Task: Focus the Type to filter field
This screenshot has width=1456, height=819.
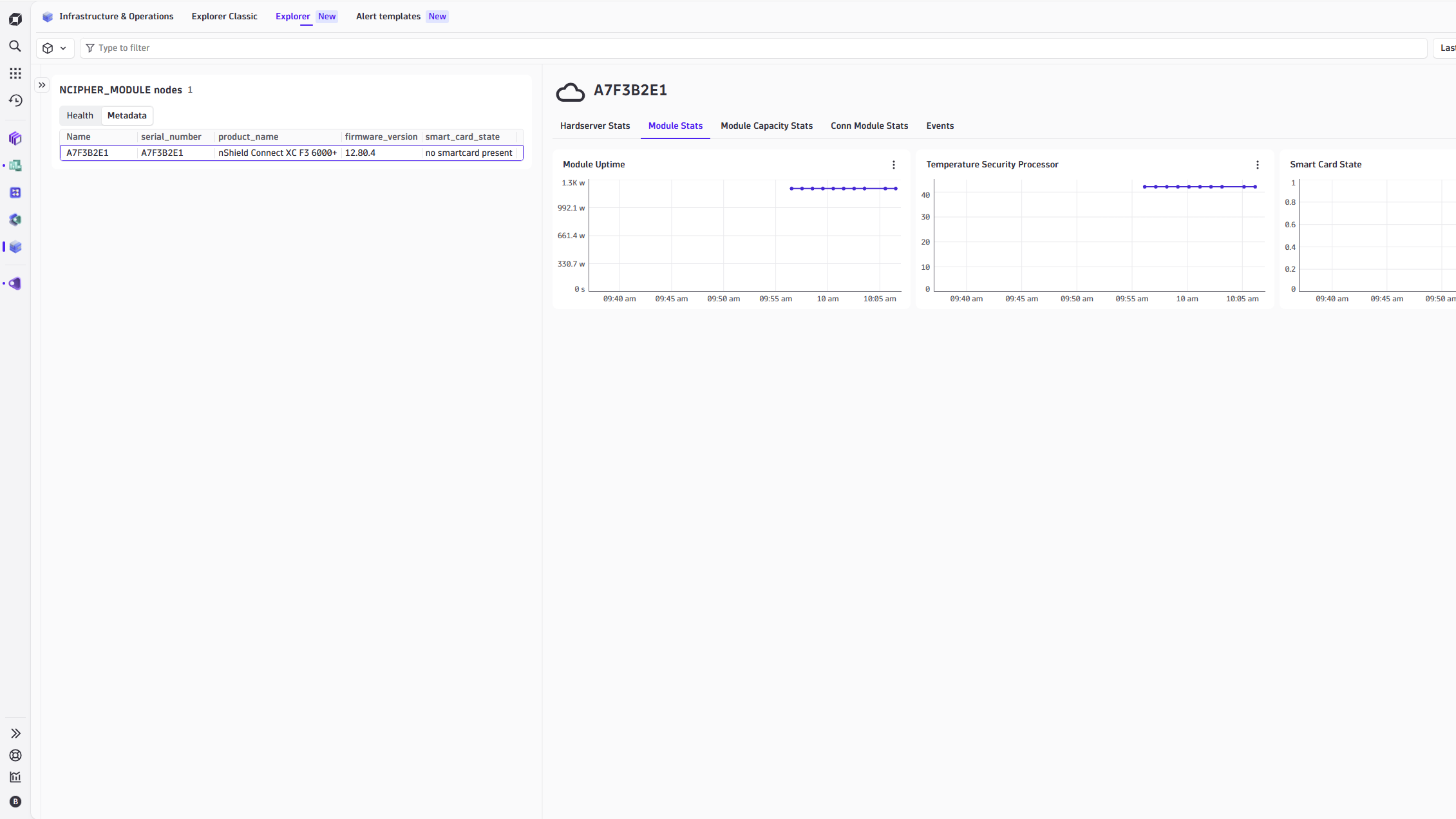Action: tap(753, 48)
